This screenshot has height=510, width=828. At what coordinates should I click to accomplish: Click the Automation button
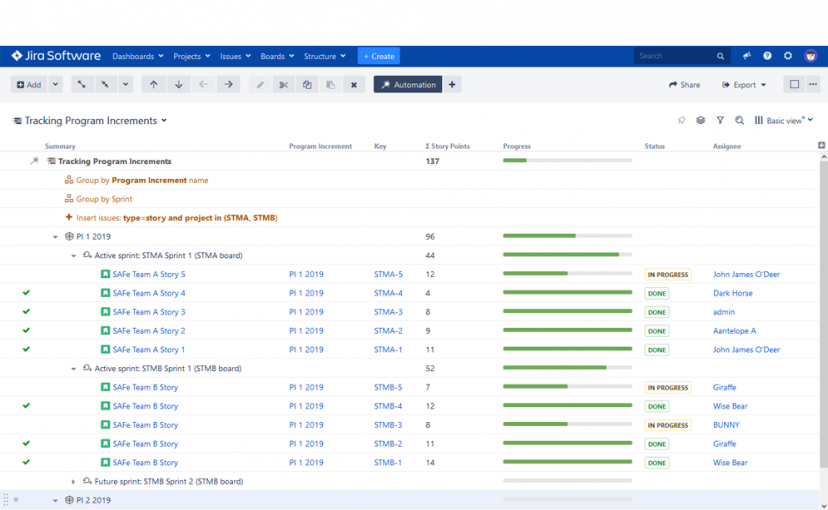[x=408, y=84]
